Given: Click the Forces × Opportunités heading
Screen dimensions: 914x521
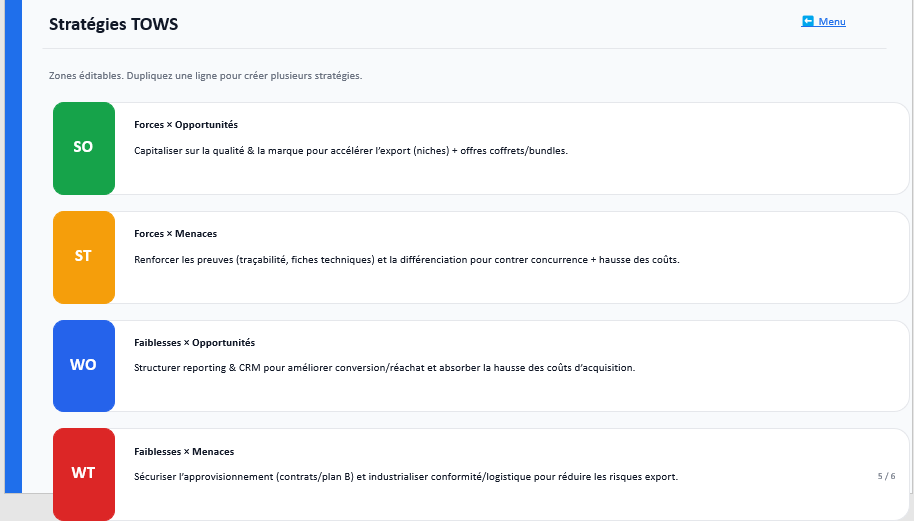Looking at the screenshot, I should coord(186,125).
